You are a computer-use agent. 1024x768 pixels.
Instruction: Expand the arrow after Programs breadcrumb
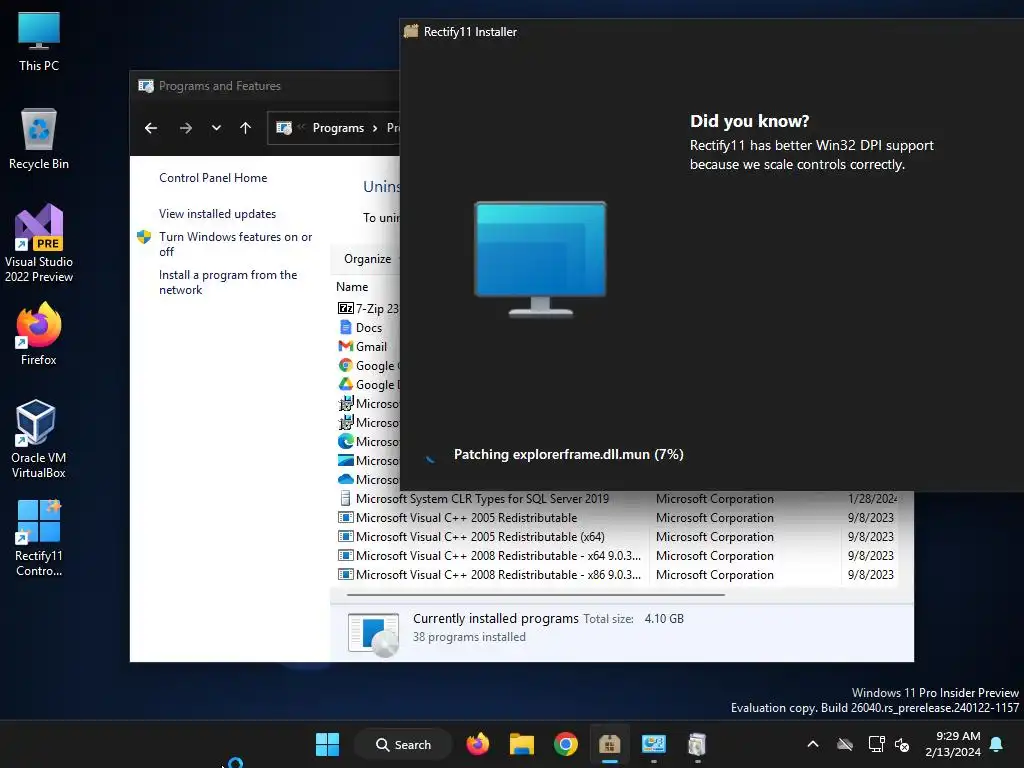coord(375,128)
